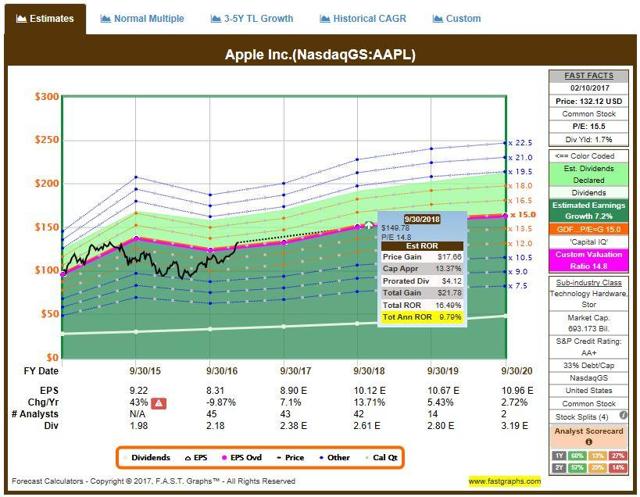Open the www.fastgraphs.com link
The width and height of the screenshot is (640, 497).
(x=504, y=481)
